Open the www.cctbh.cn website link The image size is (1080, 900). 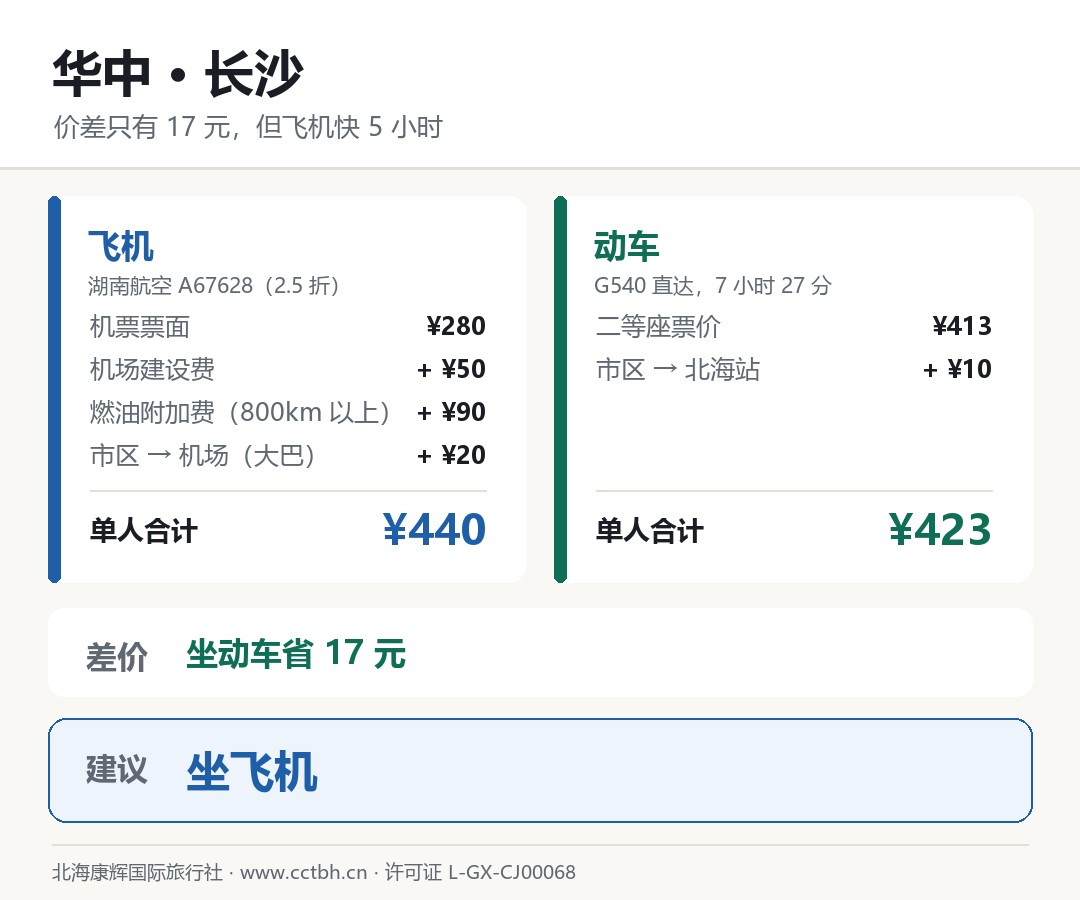(304, 872)
